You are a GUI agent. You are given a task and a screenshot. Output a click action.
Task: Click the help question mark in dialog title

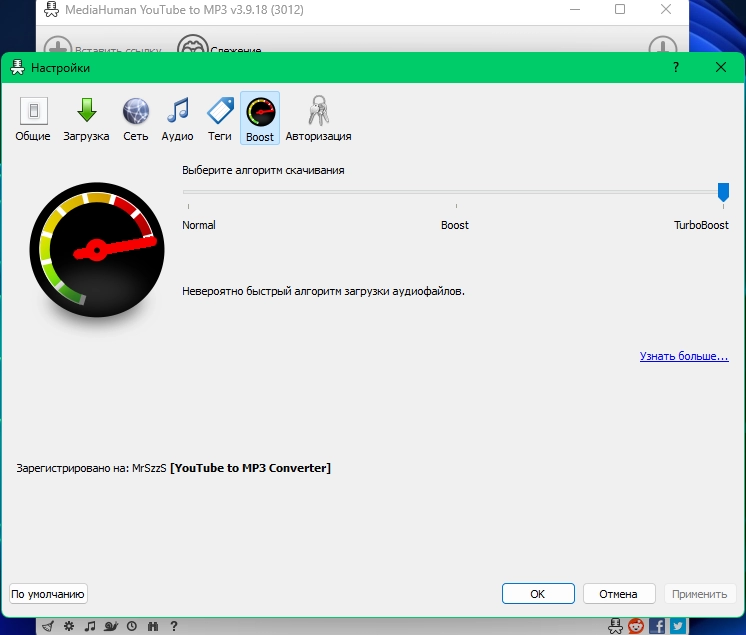pos(677,67)
